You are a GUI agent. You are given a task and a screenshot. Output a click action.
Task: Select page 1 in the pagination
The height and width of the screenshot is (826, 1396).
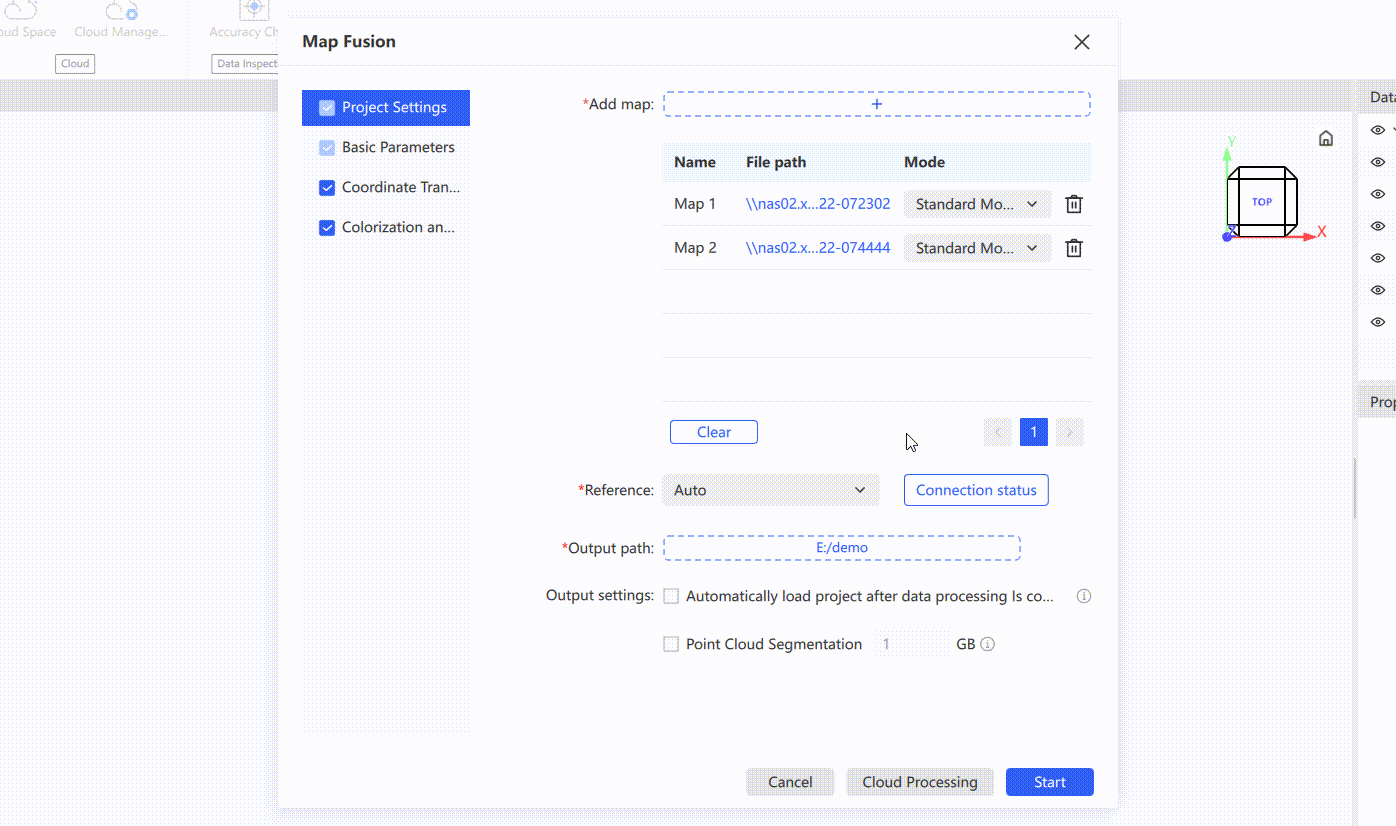point(1034,432)
